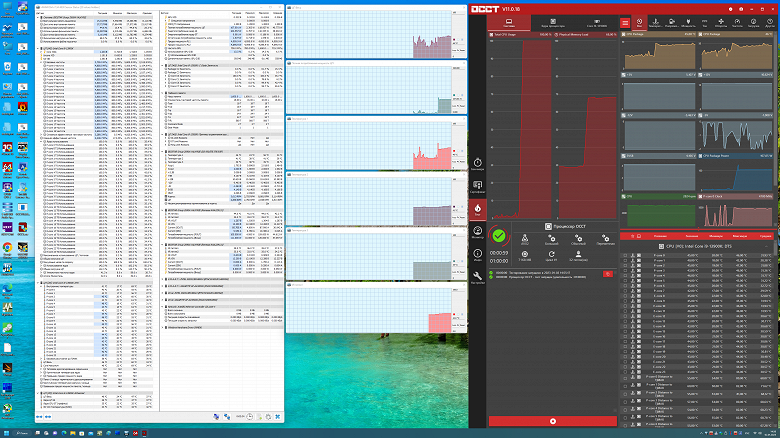Select the flame Test icon in OCCT sidebar
The height and width of the screenshot is (438, 780).
click(477, 209)
